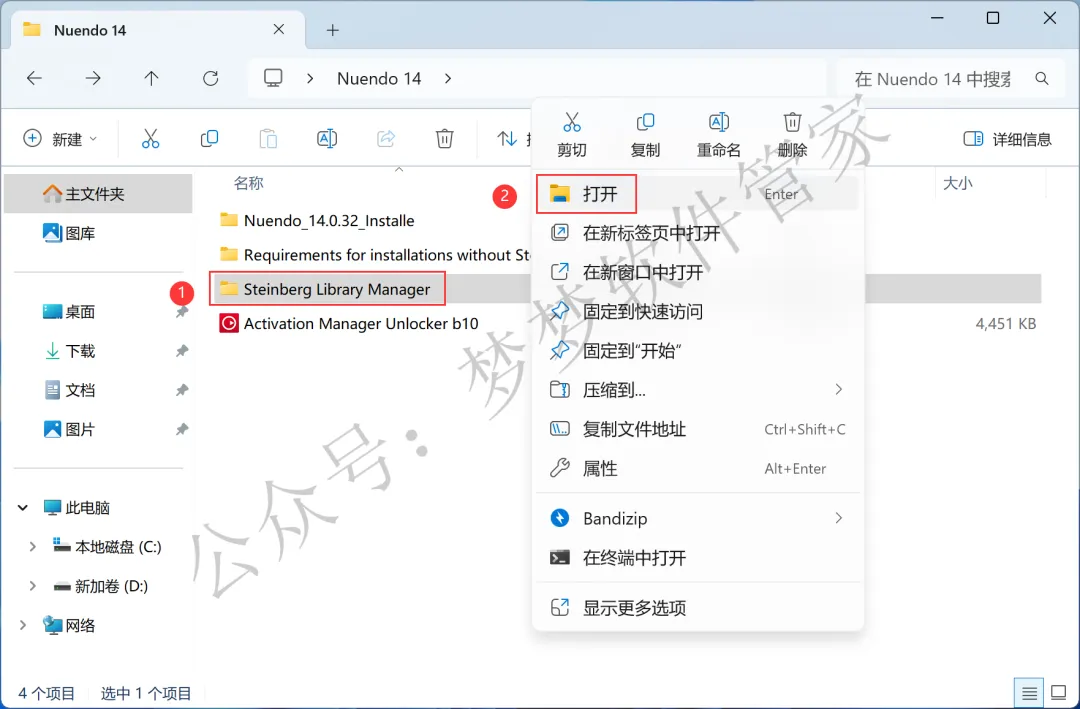Image resolution: width=1080 pixels, height=709 pixels.
Task: Switch to large thumbnails view icon
Action: (1058, 692)
